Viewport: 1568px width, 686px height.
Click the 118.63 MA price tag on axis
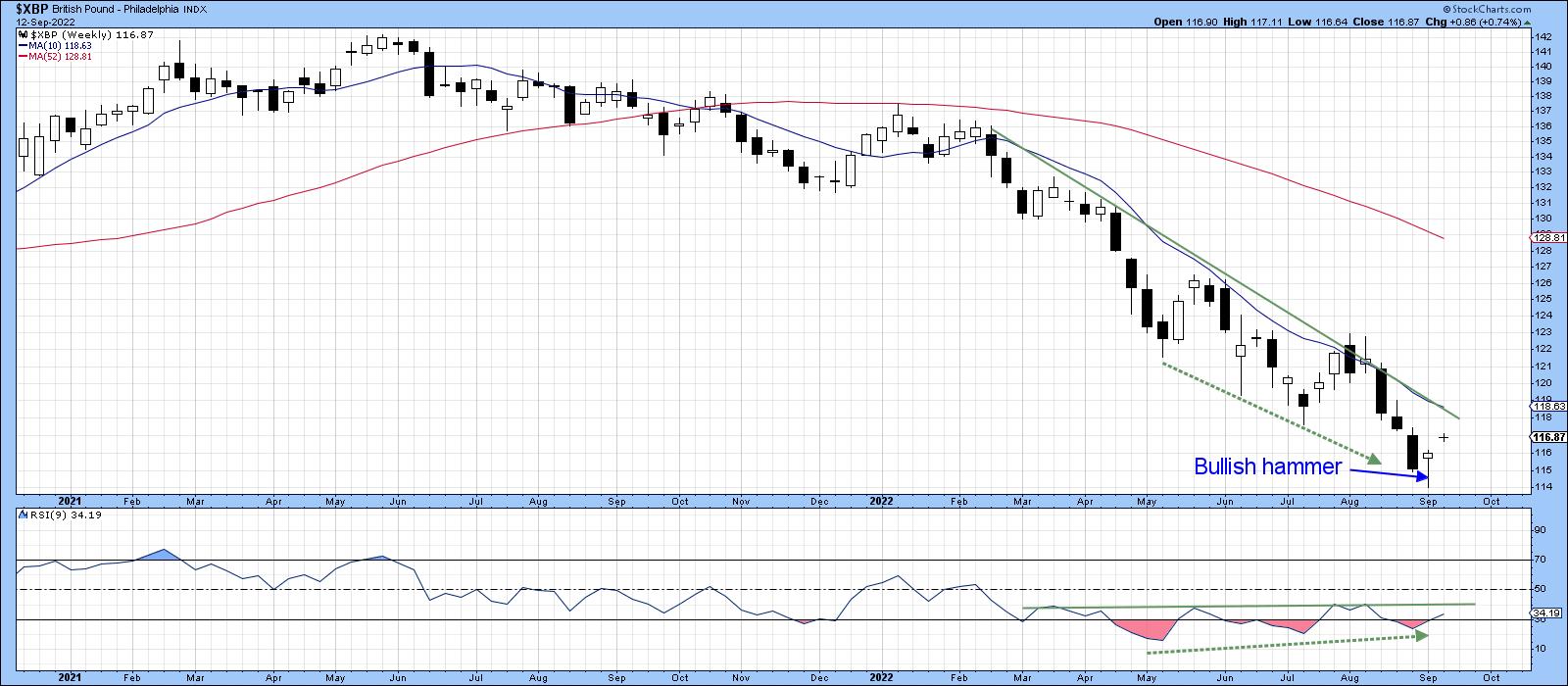coord(1548,405)
